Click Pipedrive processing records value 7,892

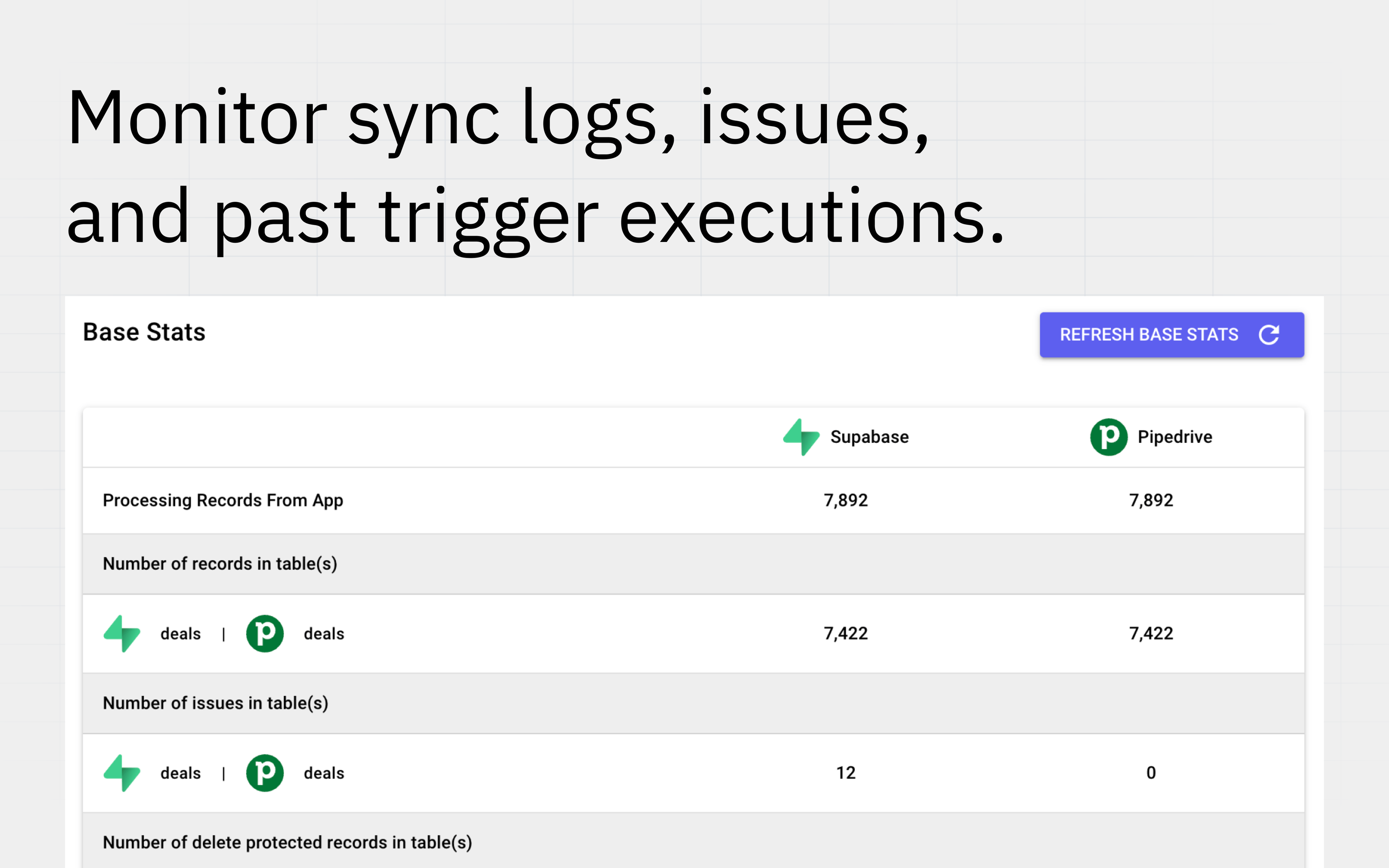pyautogui.click(x=1151, y=501)
